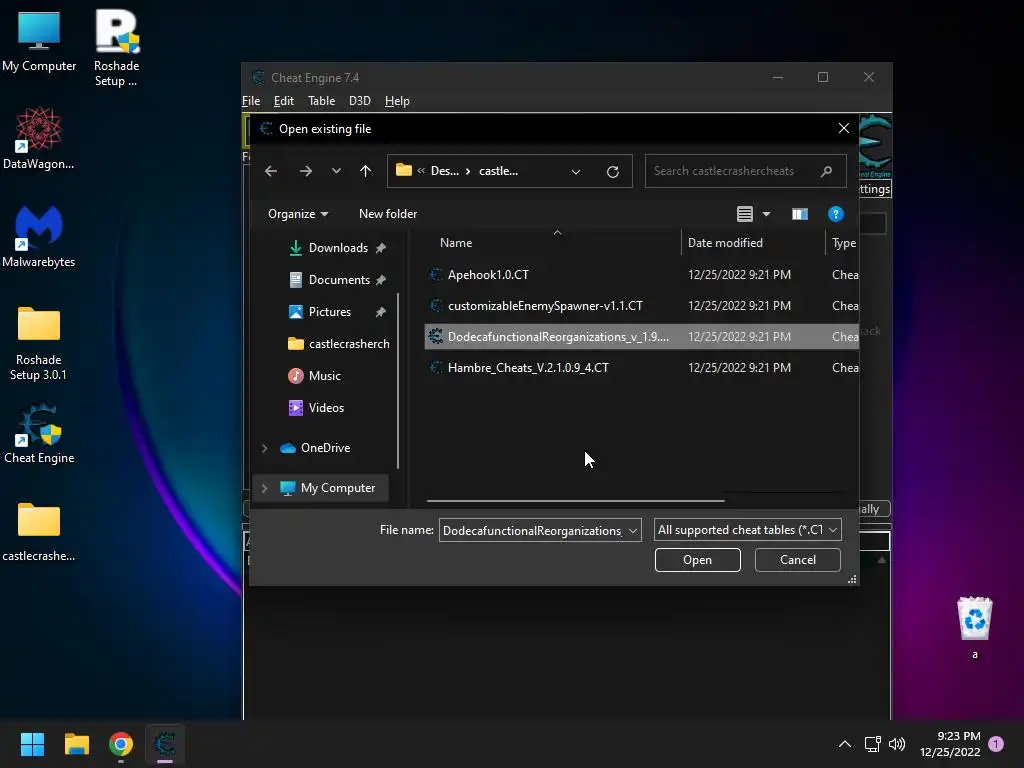This screenshot has width=1024, height=768.
Task: Open Google Chrome from the taskbar
Action: click(x=121, y=744)
